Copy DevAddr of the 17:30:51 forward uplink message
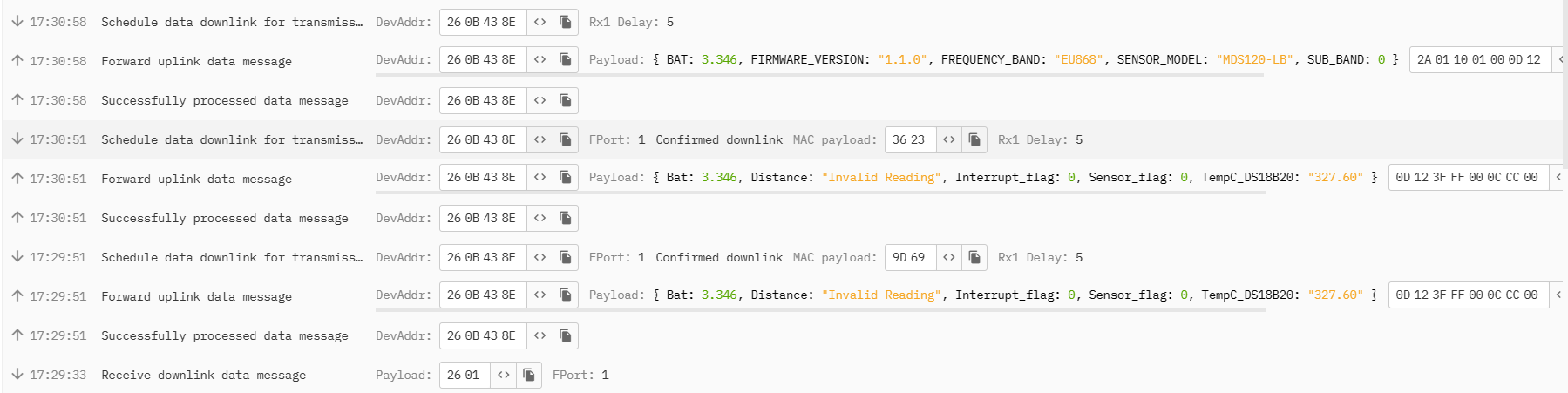The width and height of the screenshot is (1568, 393). click(566, 177)
